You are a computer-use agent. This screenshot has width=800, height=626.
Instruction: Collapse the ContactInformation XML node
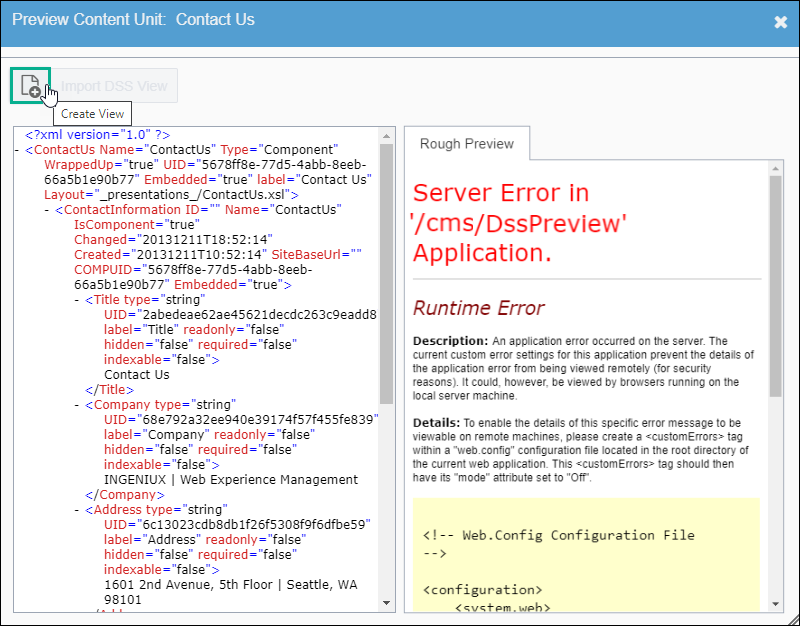(47, 210)
